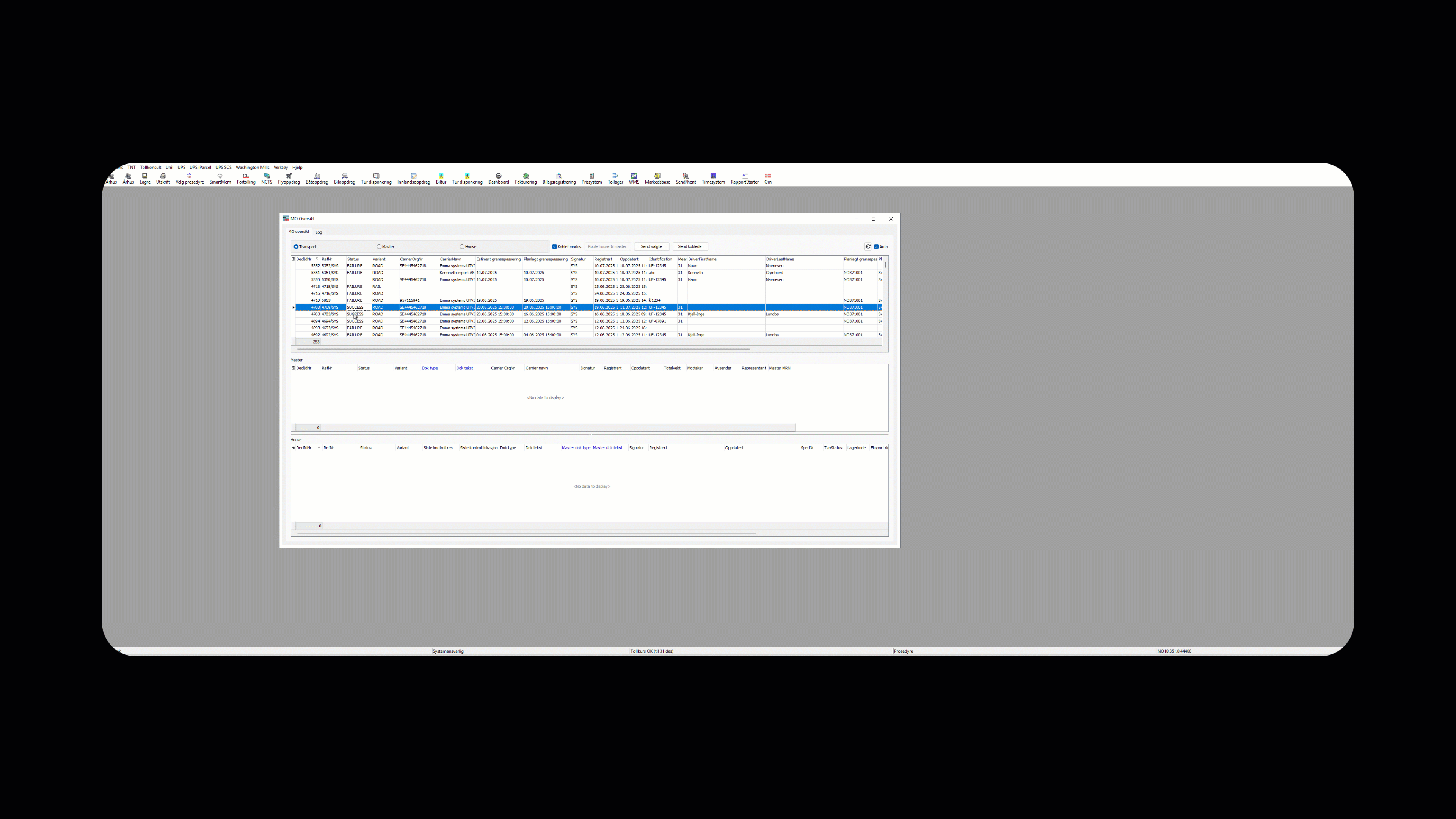Click the Send koblede button
1456x819 pixels.
(690, 246)
